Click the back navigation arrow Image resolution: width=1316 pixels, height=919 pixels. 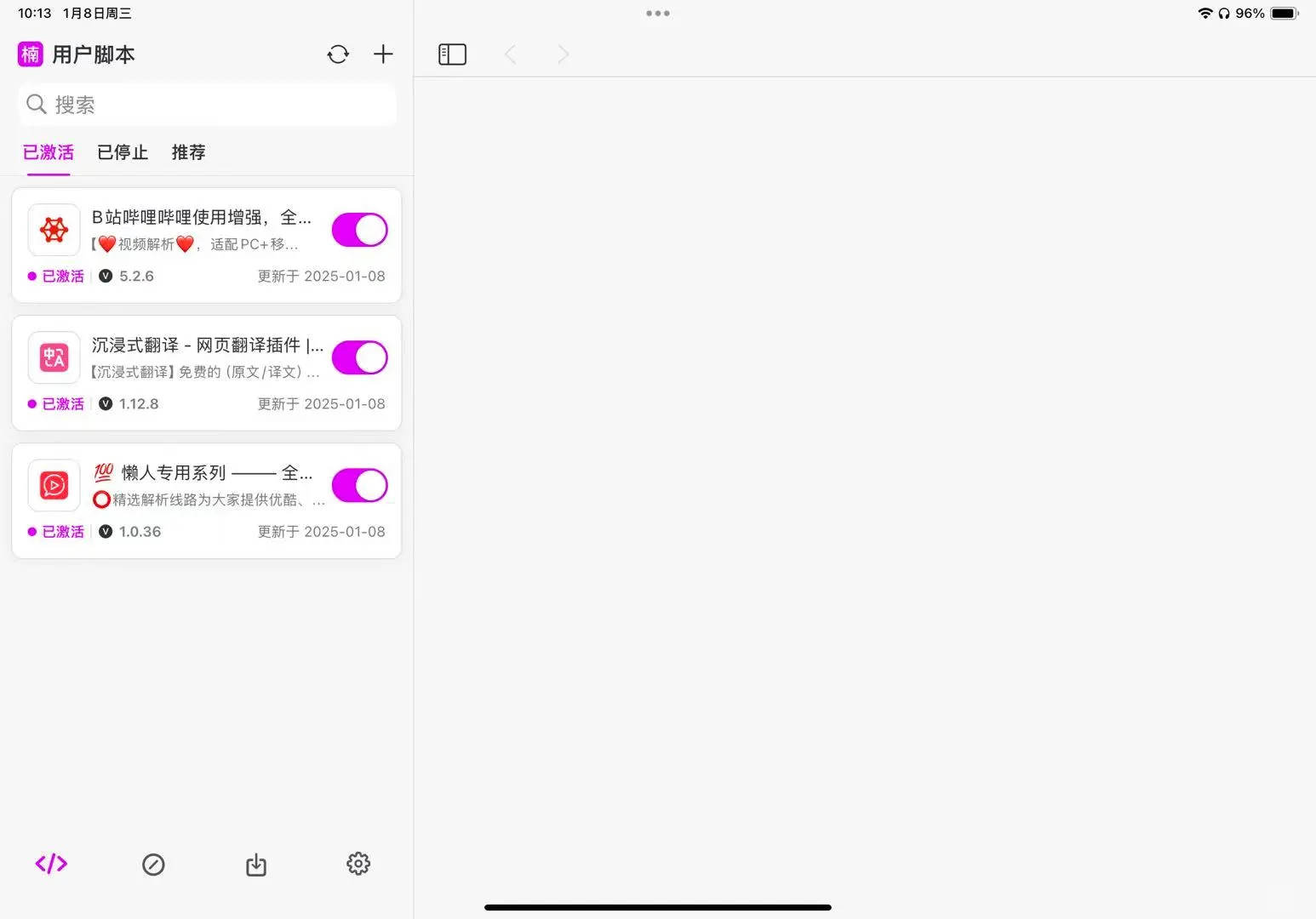(x=510, y=54)
